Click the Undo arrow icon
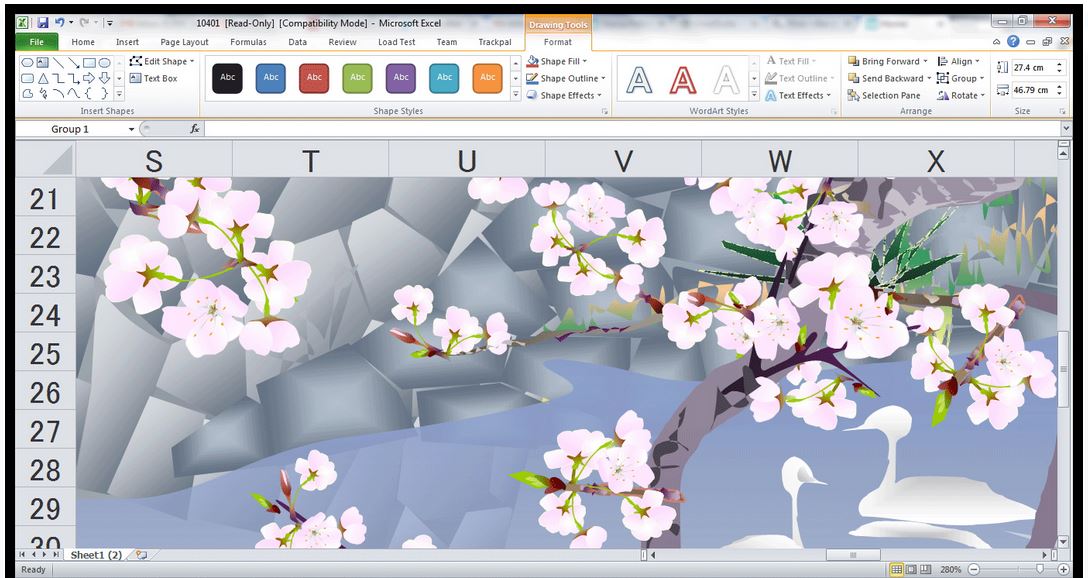The image size is (1088, 578). tap(61, 22)
